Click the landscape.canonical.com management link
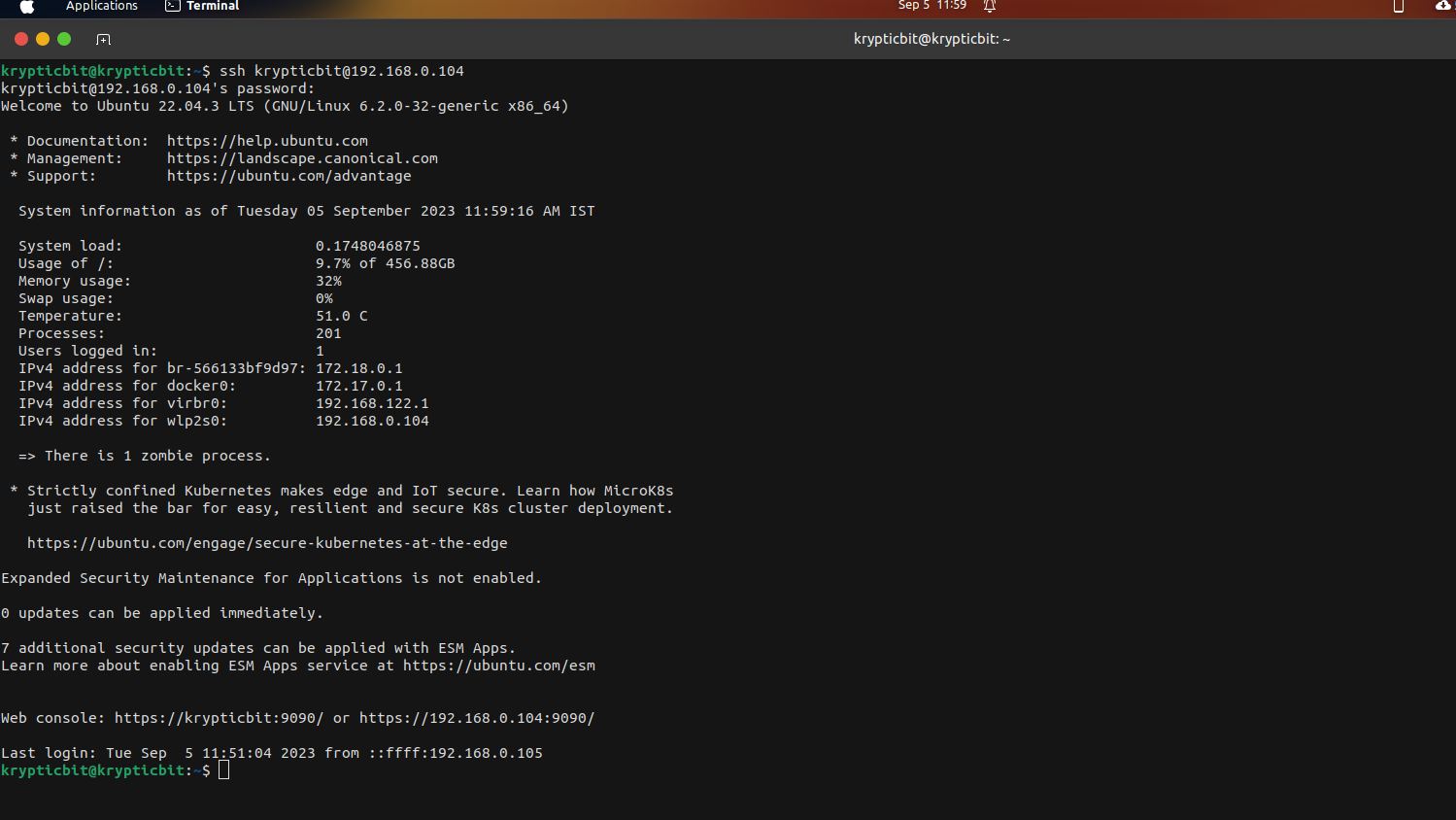Viewport: 1456px width, 820px height. click(x=301, y=157)
